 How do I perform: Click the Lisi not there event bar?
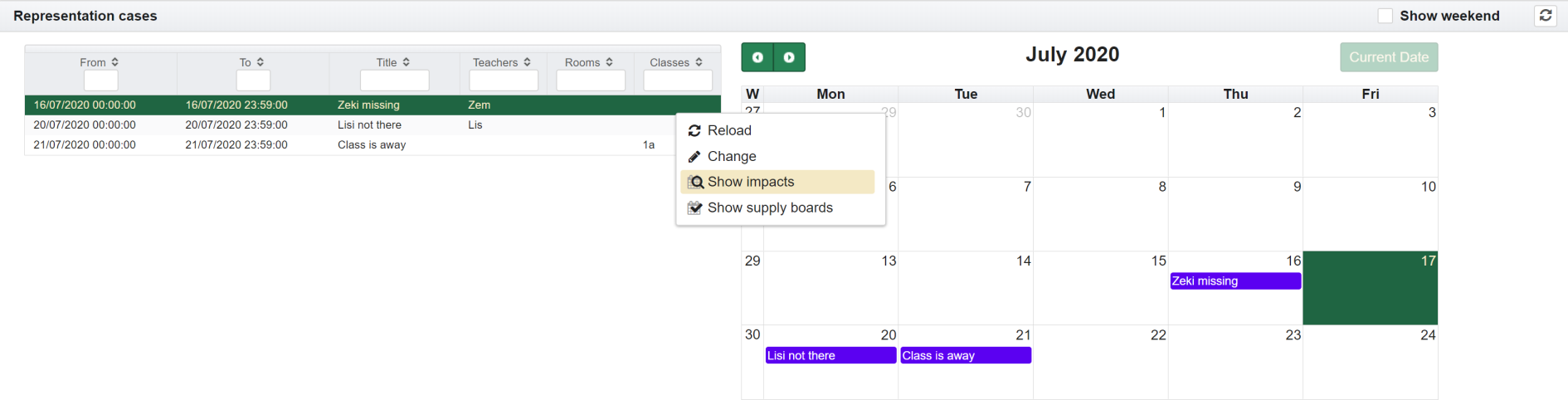point(830,355)
